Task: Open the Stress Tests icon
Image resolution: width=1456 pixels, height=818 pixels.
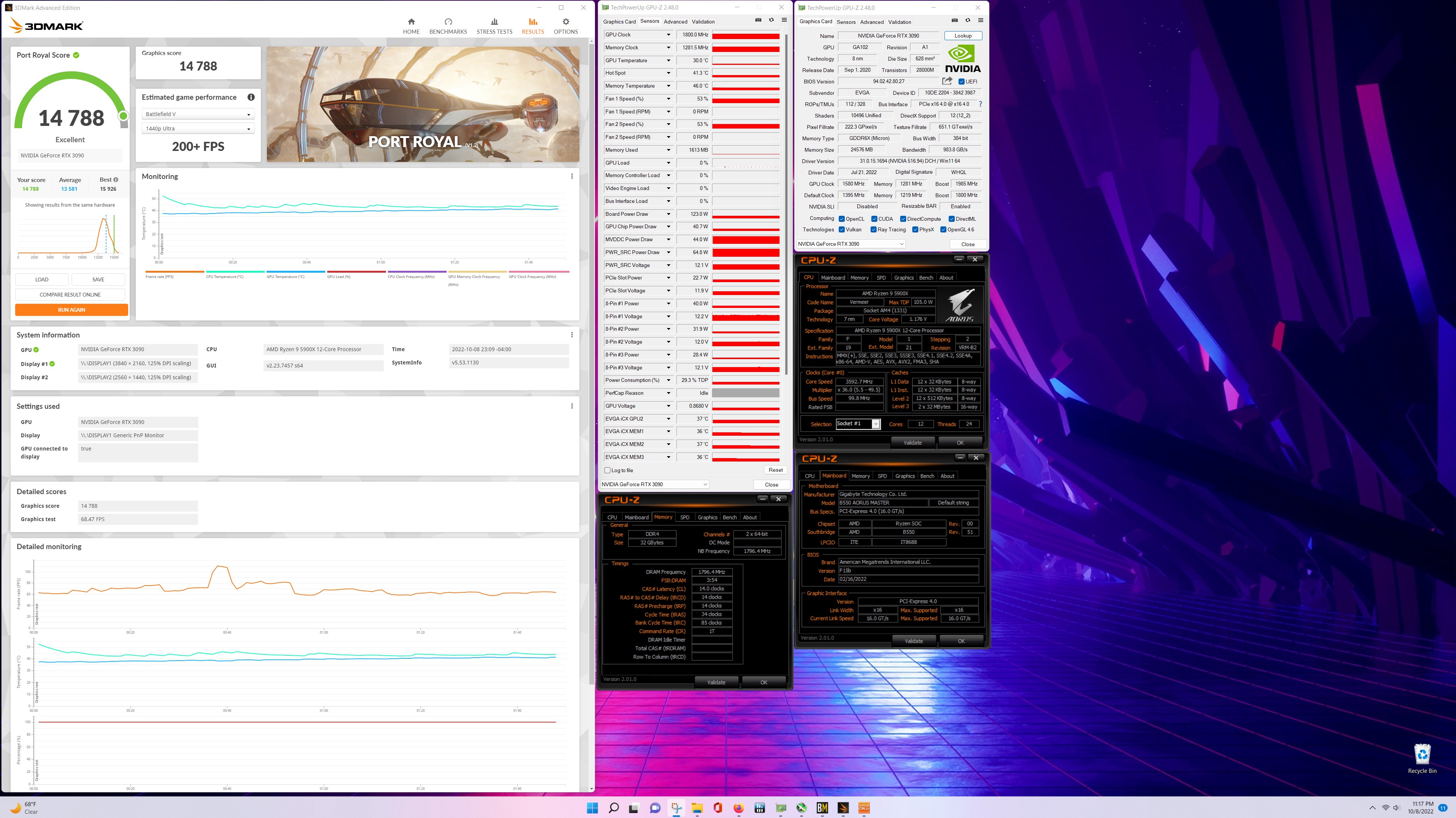Action: click(x=494, y=22)
